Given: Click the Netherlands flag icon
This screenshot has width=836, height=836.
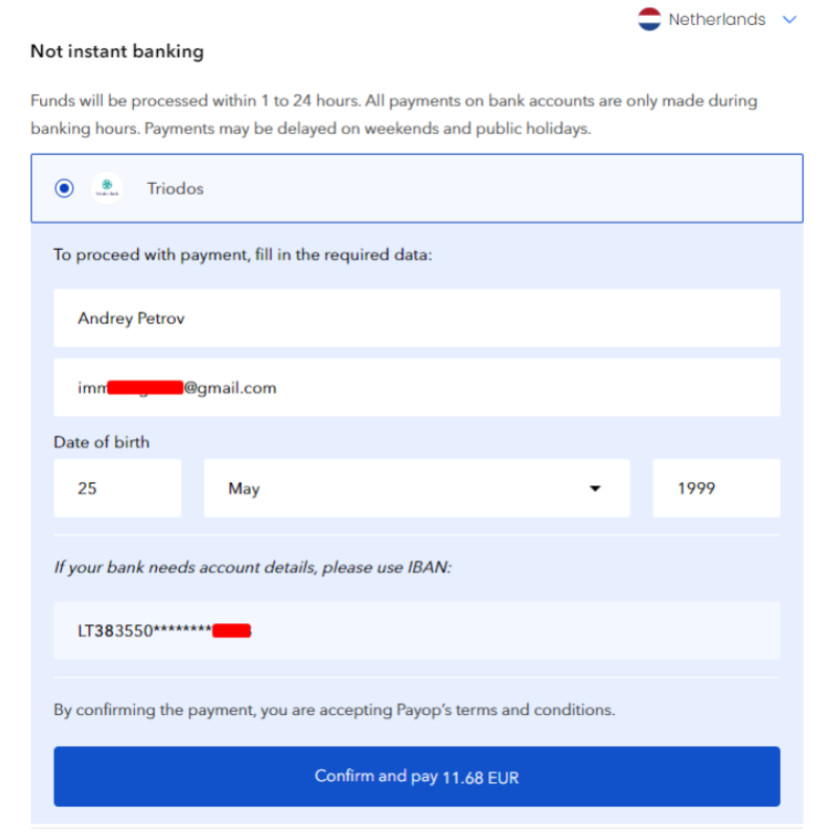Looking at the screenshot, I should click(649, 19).
